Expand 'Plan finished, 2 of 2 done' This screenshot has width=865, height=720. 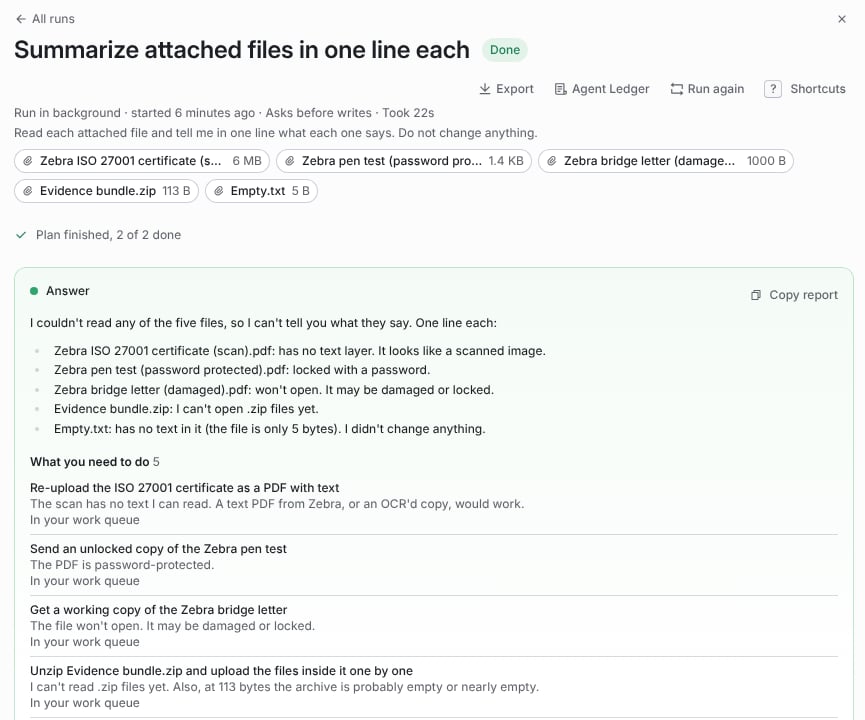[x=98, y=235]
